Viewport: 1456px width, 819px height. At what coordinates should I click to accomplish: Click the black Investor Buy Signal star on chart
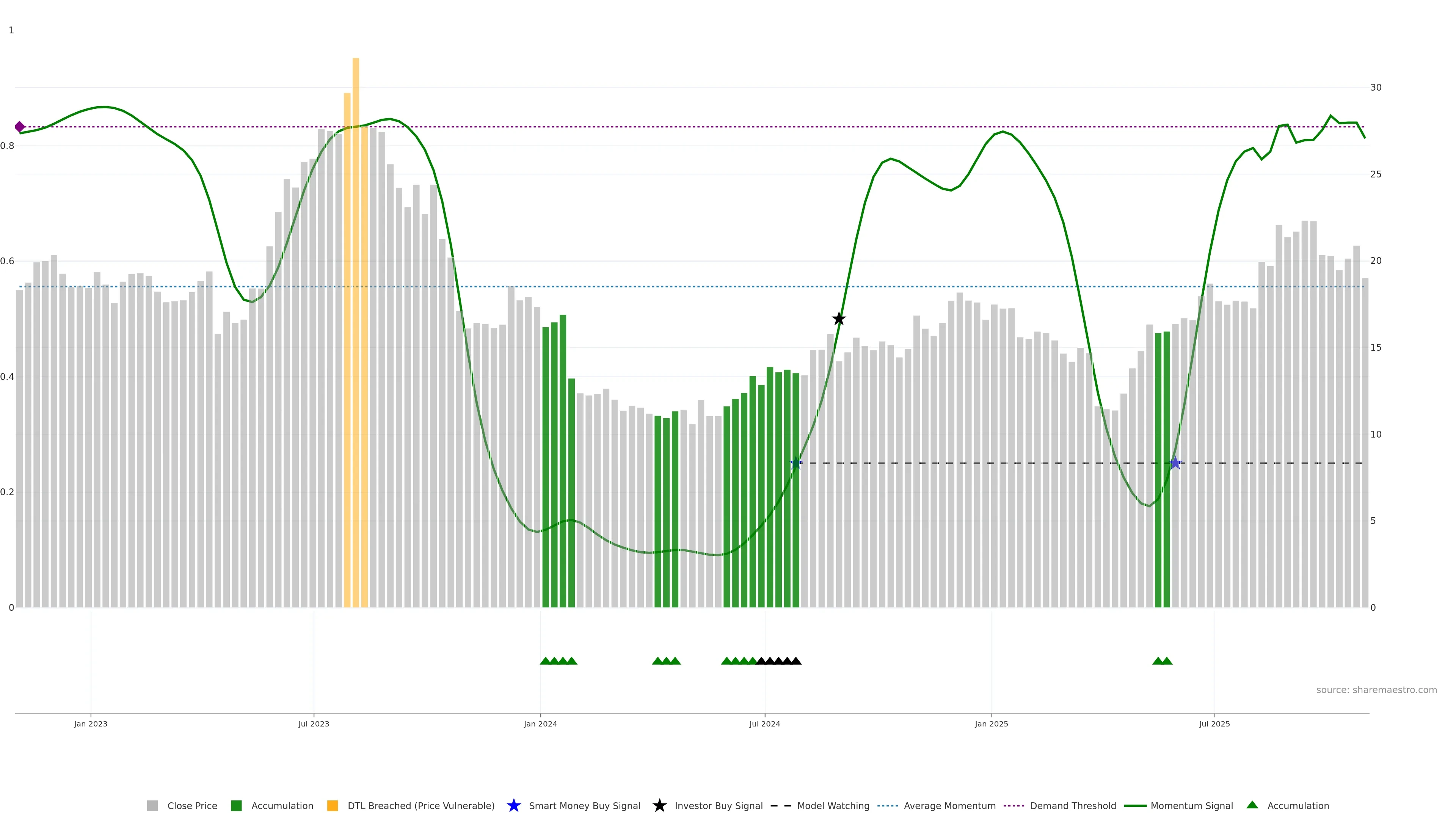click(839, 319)
